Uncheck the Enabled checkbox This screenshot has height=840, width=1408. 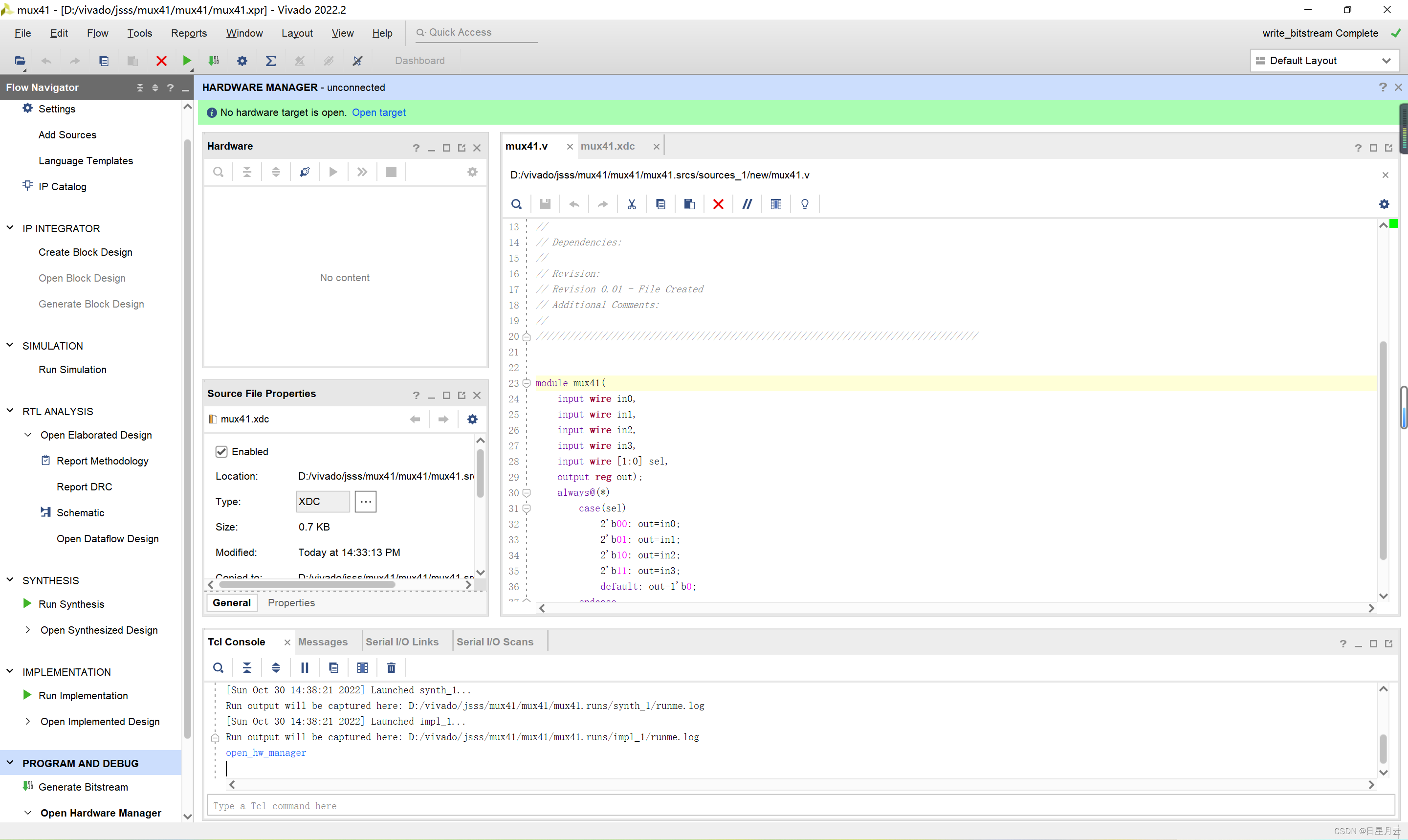pos(221,452)
